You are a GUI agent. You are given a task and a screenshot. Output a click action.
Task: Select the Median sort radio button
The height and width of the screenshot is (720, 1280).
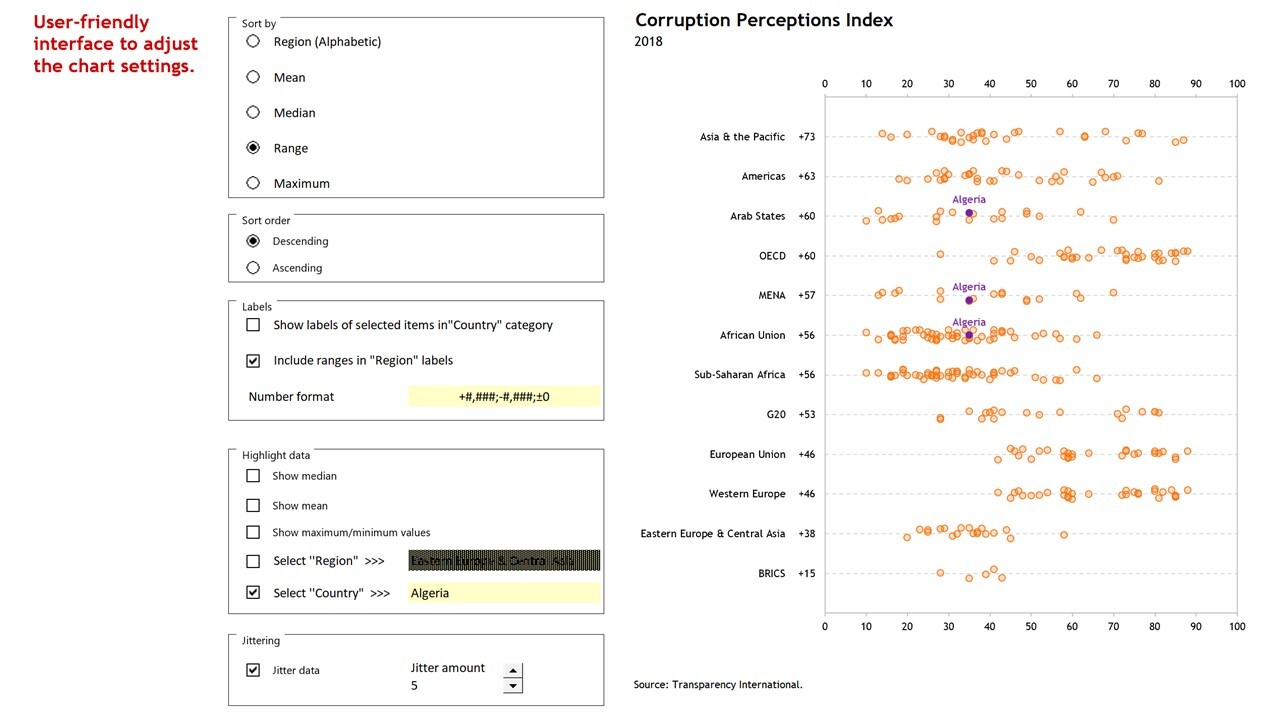[x=253, y=112]
